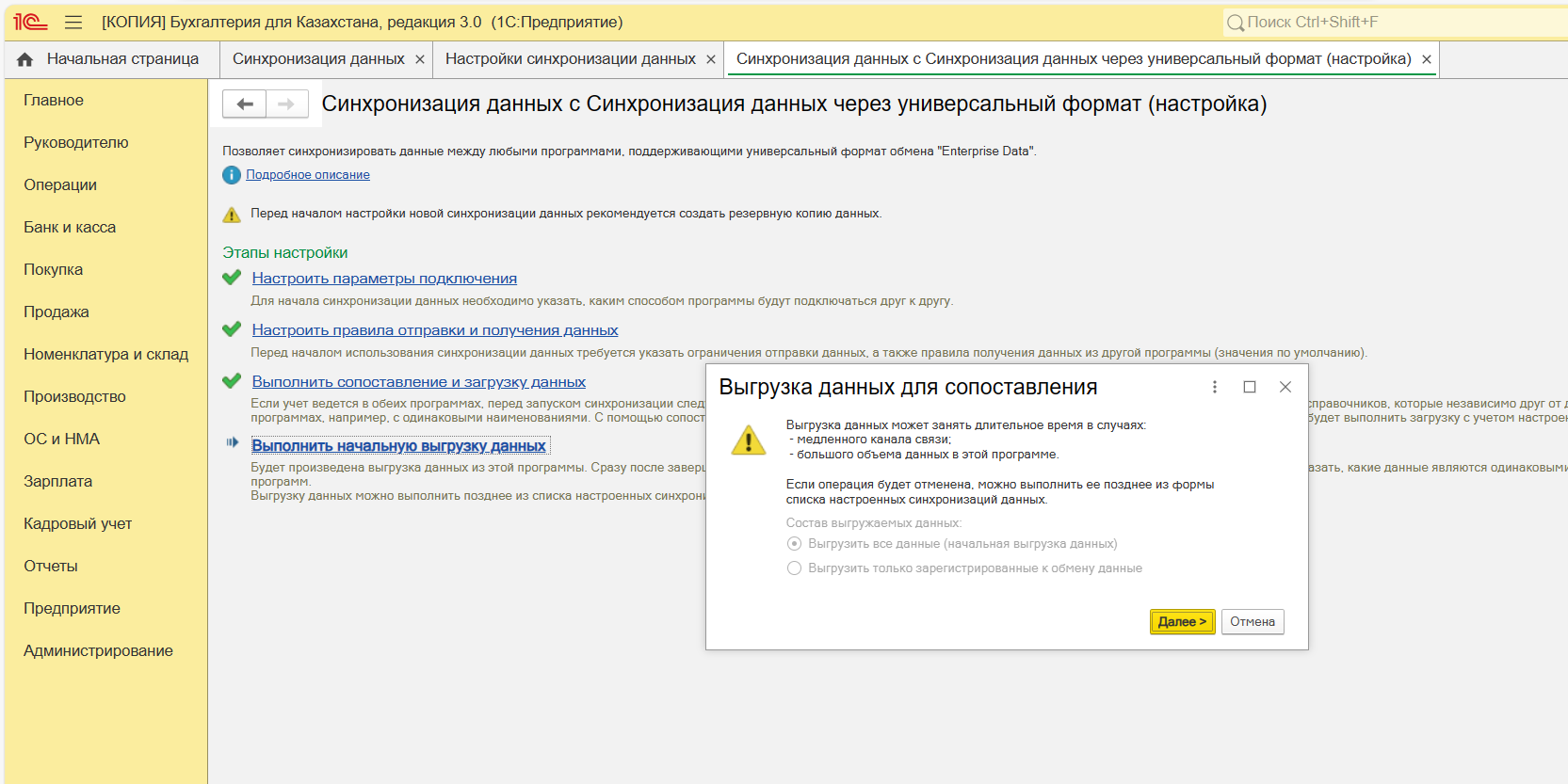Open the hamburger main menu icon

pos(73,23)
